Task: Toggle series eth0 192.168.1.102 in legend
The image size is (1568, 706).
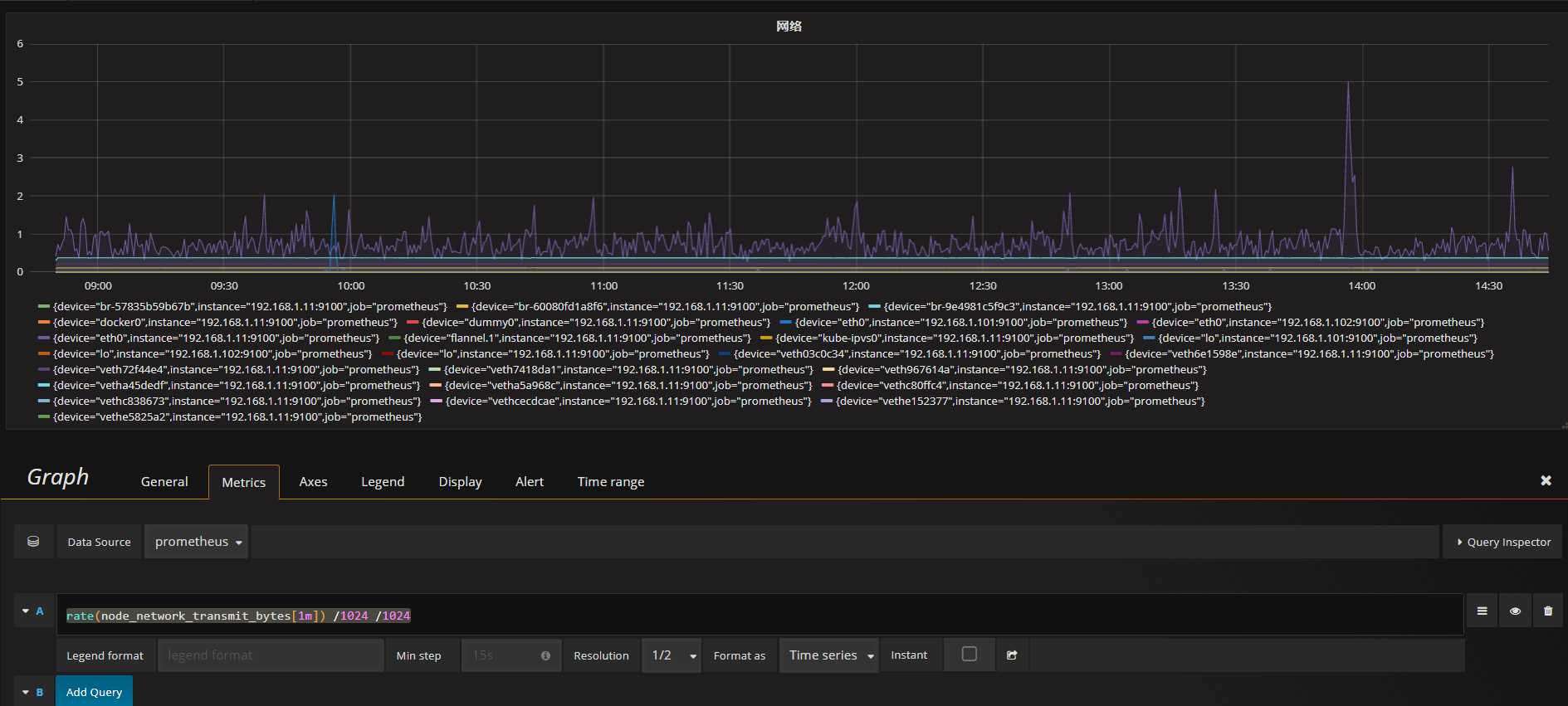Action: point(1317,323)
